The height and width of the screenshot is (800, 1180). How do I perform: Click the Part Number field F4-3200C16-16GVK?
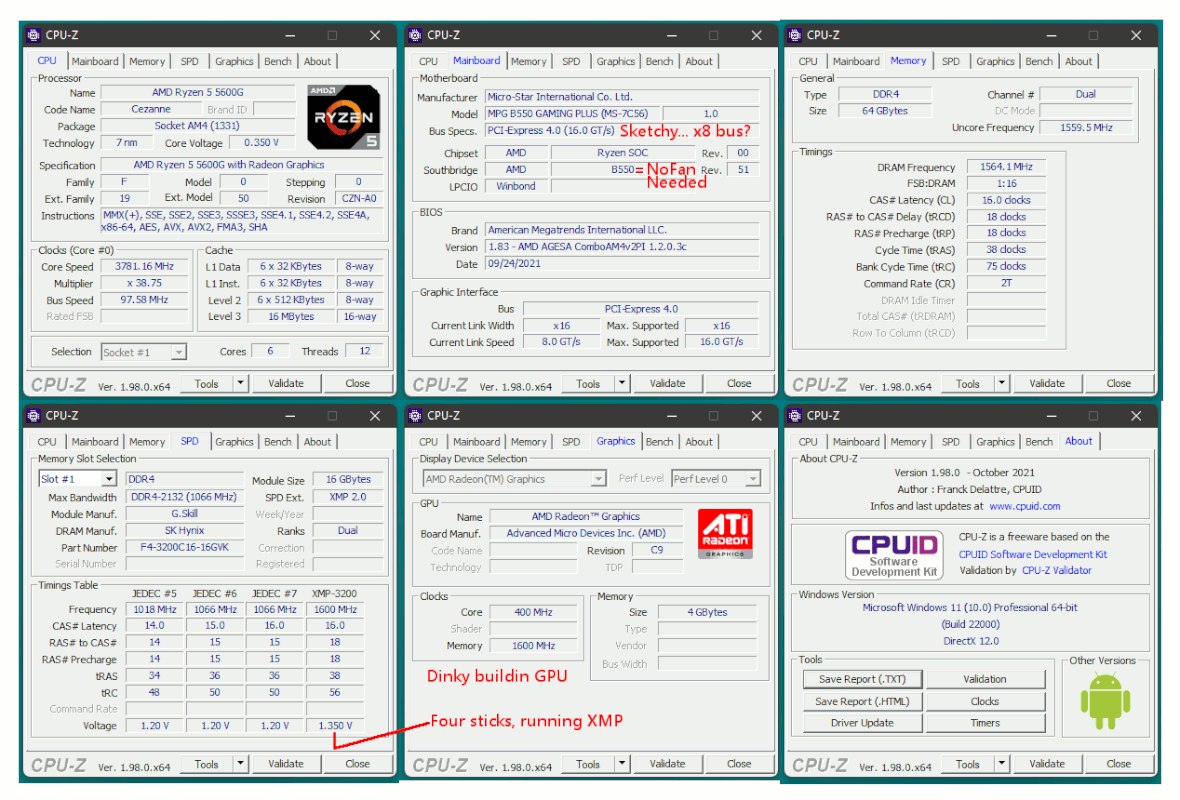[184, 547]
